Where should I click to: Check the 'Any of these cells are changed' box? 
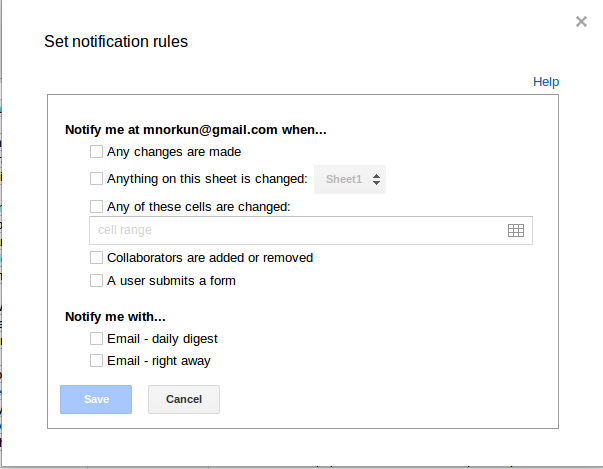click(x=97, y=207)
